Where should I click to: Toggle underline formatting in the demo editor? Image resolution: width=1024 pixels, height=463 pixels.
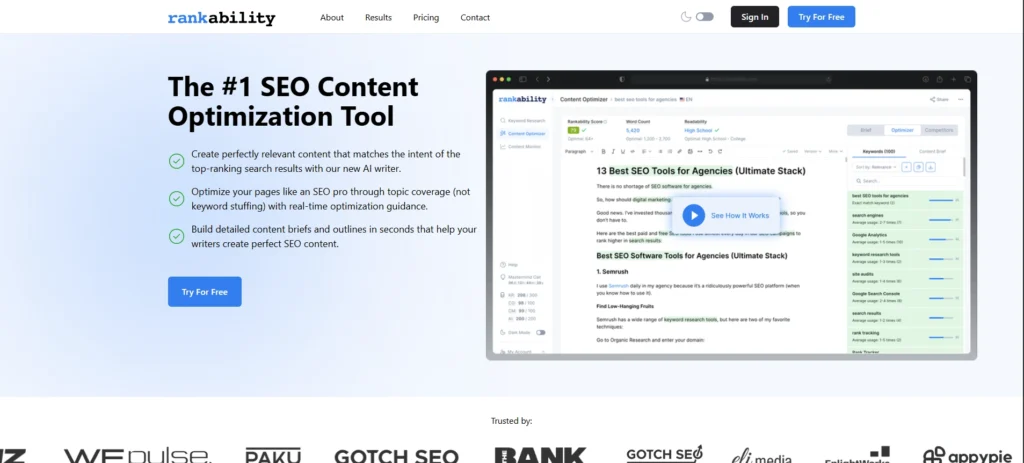(623, 152)
